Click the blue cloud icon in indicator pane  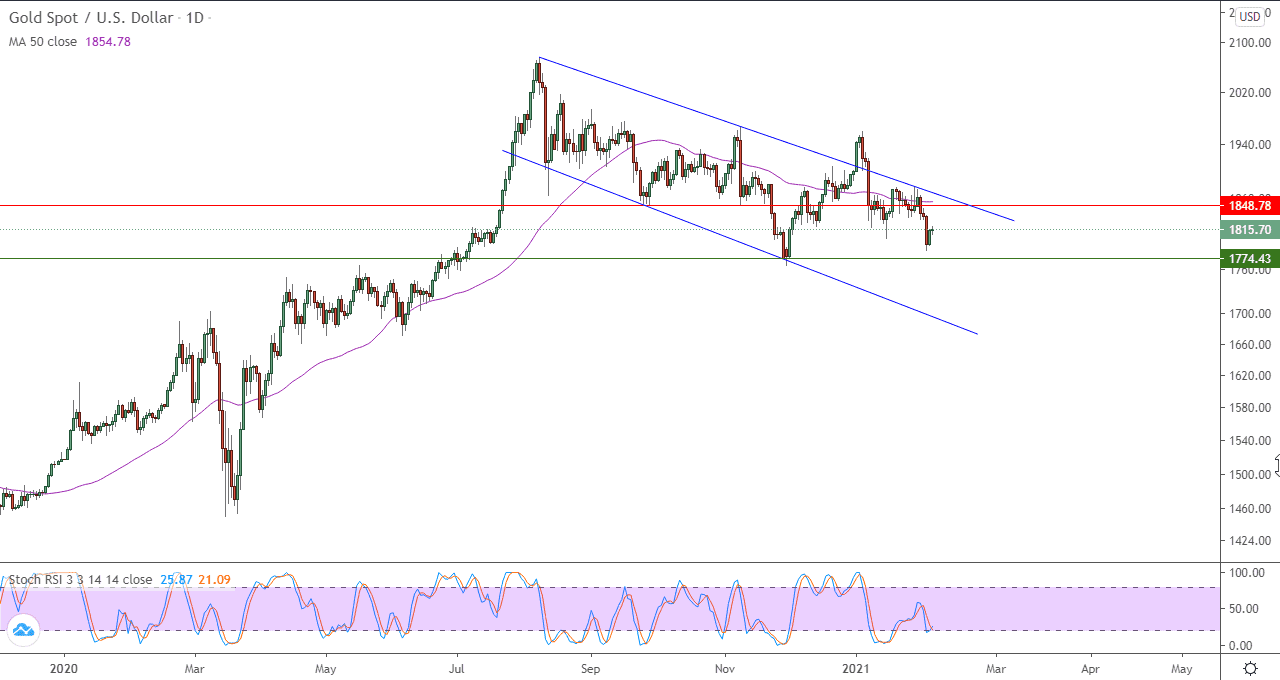point(22,629)
